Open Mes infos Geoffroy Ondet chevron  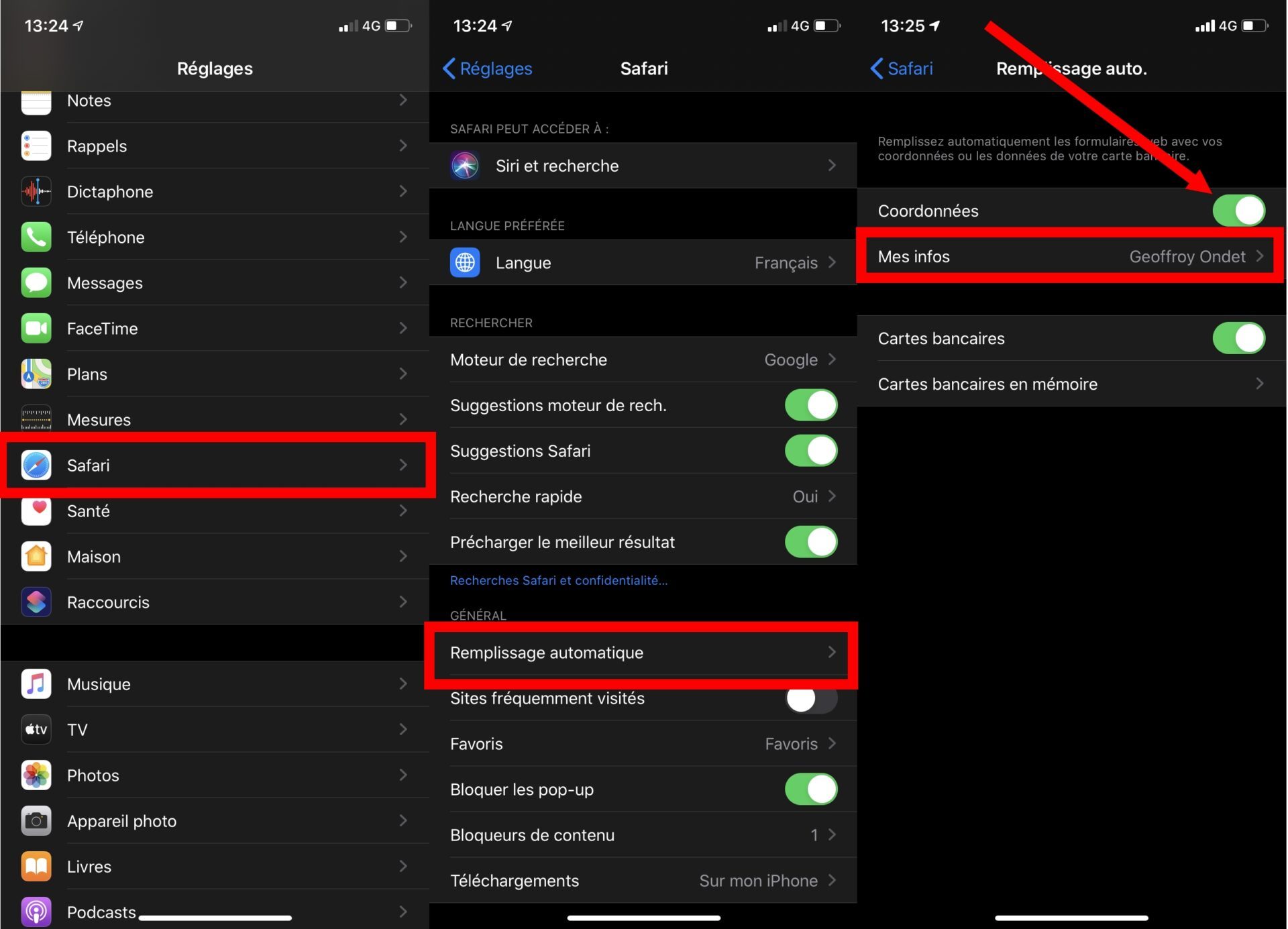pos(1260,256)
